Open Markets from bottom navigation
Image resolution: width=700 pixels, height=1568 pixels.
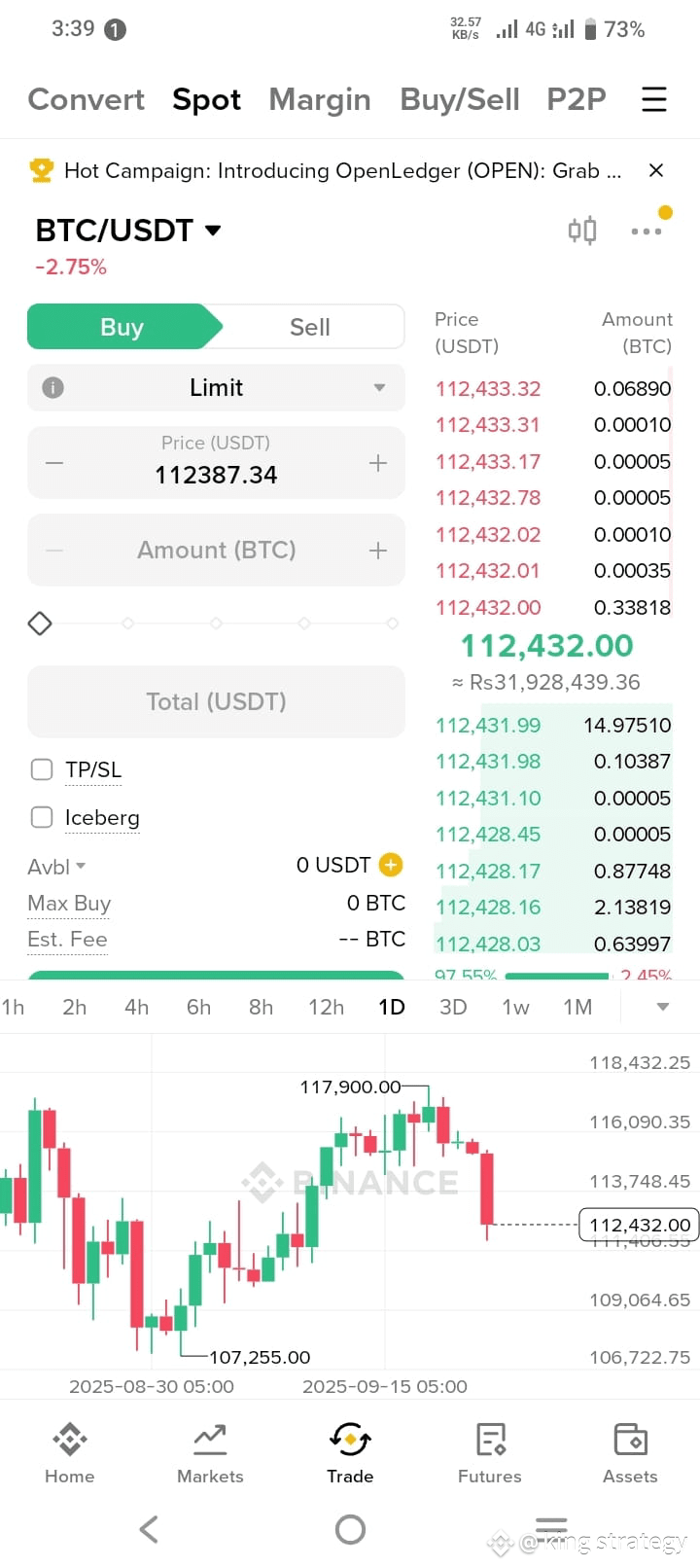pyautogui.click(x=210, y=1453)
